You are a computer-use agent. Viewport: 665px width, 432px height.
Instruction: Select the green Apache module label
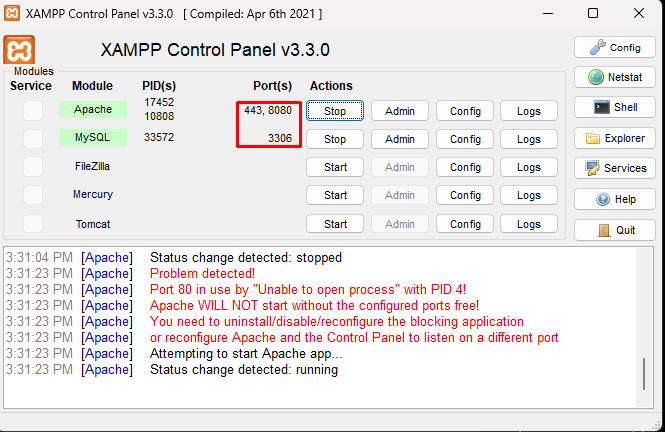pos(93,109)
